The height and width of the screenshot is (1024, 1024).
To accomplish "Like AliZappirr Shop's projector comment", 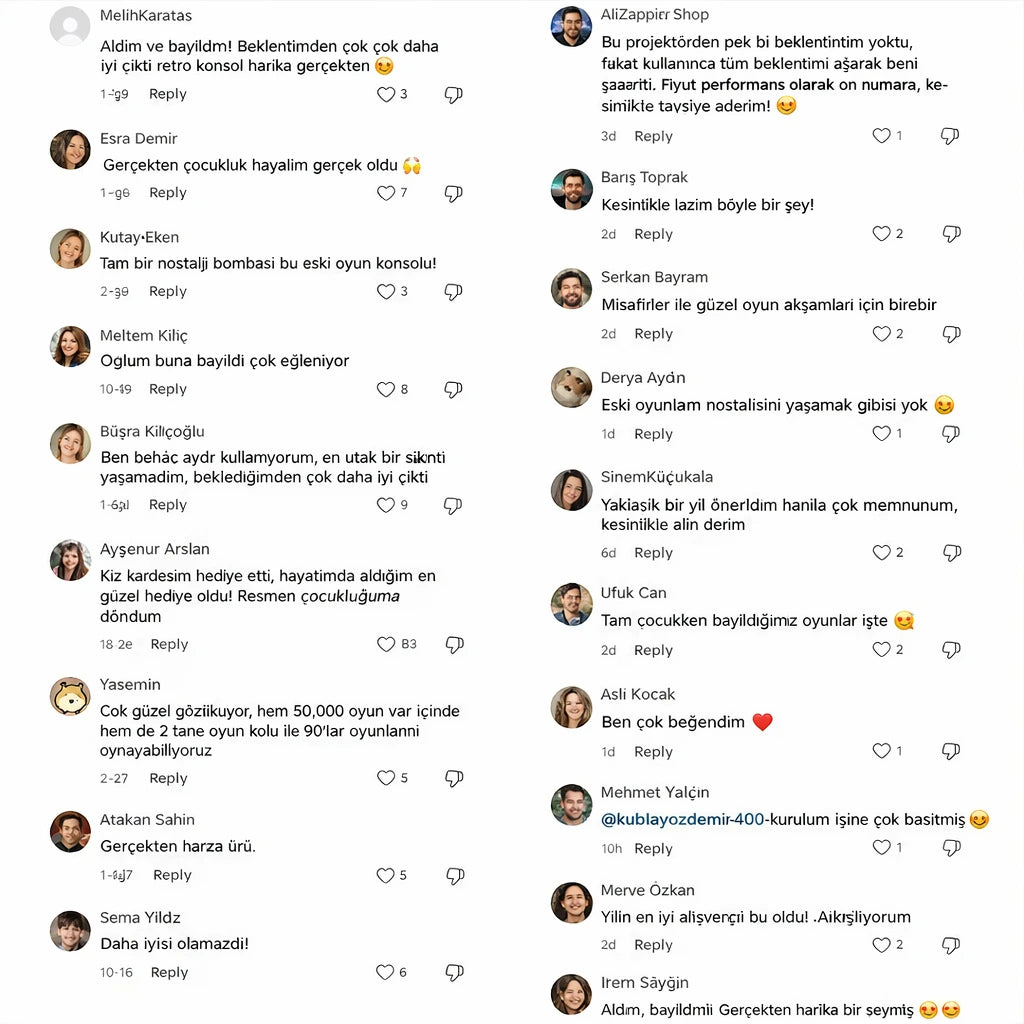I will [881, 136].
